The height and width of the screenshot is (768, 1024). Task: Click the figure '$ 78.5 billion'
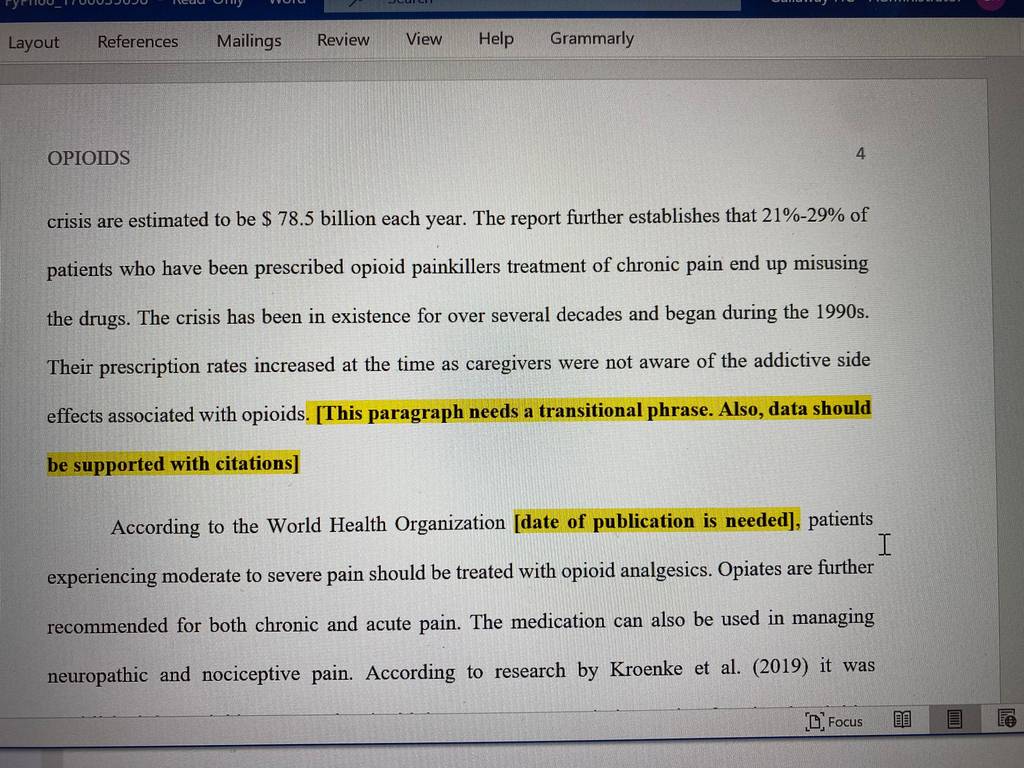click(320, 219)
